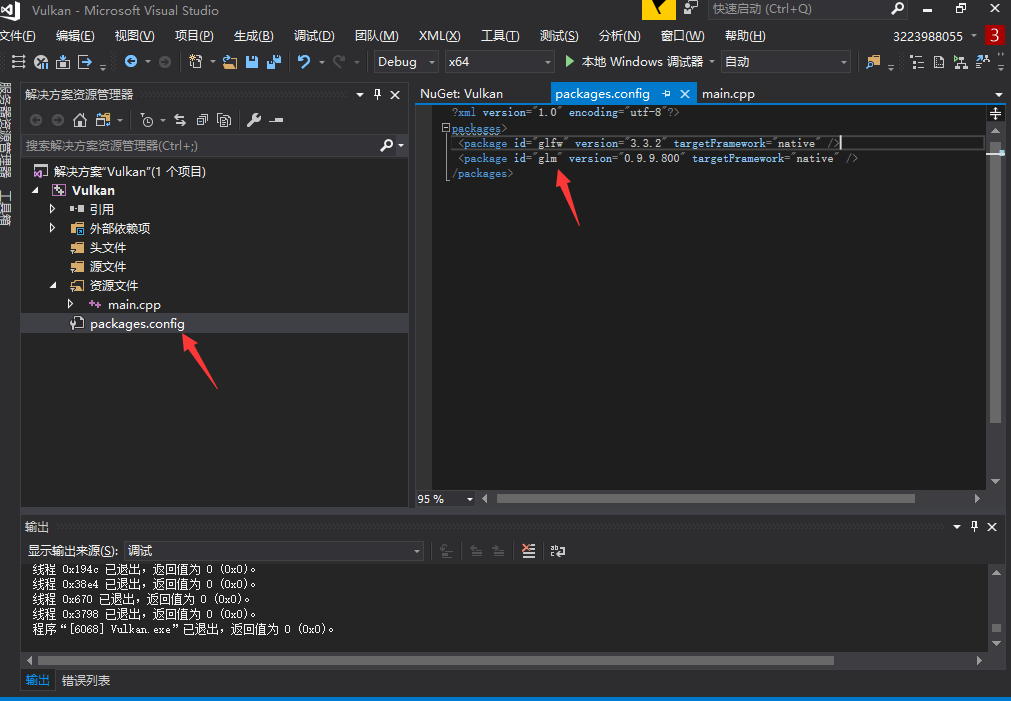Click the second main toolbar icon with chart

point(41,61)
